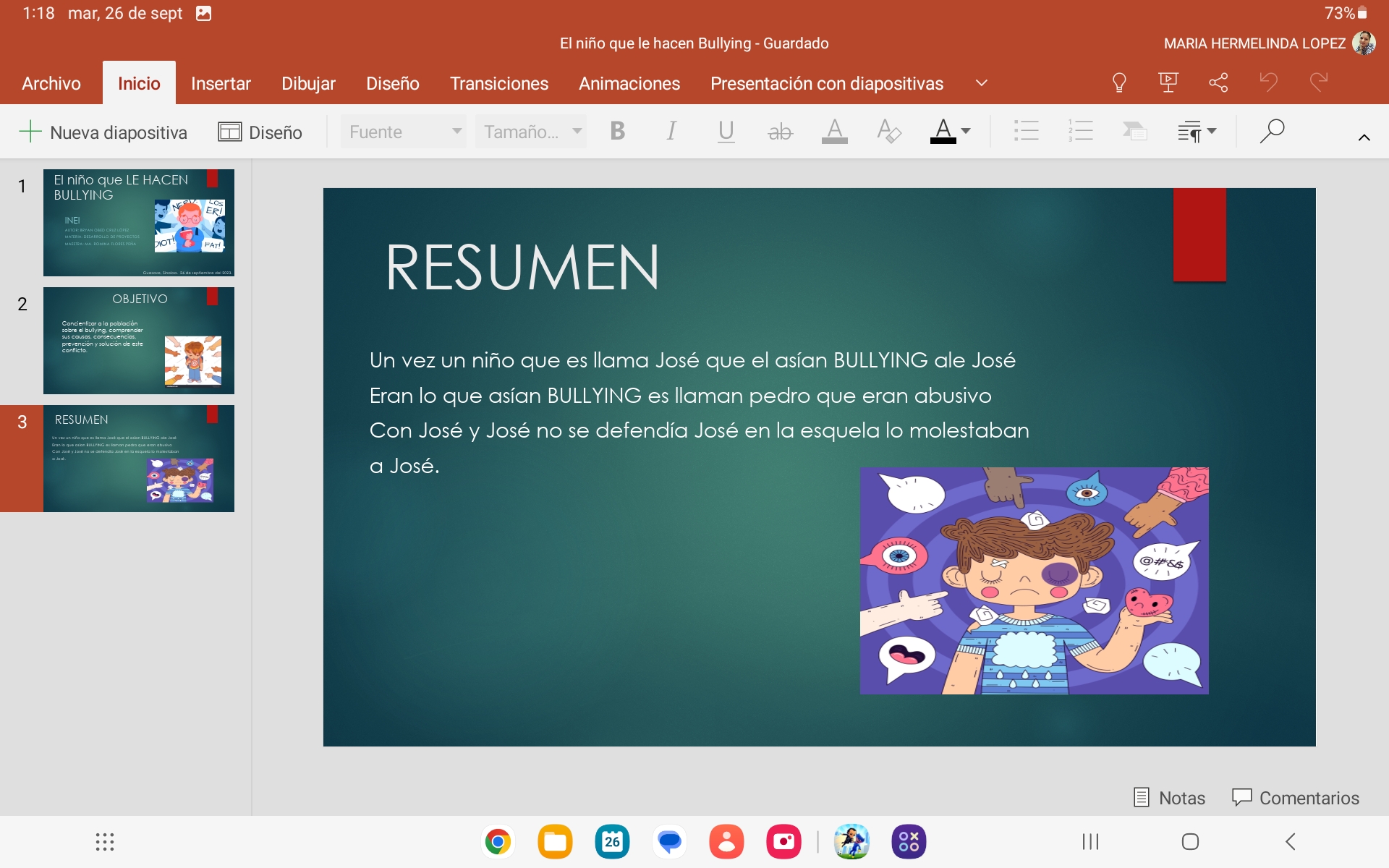Open the lightbulb Tell Me help

click(x=1118, y=82)
